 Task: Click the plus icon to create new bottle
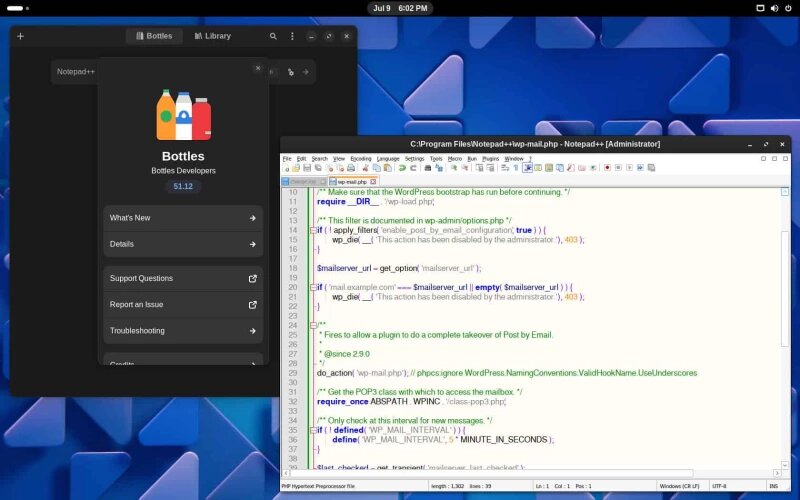[20, 36]
